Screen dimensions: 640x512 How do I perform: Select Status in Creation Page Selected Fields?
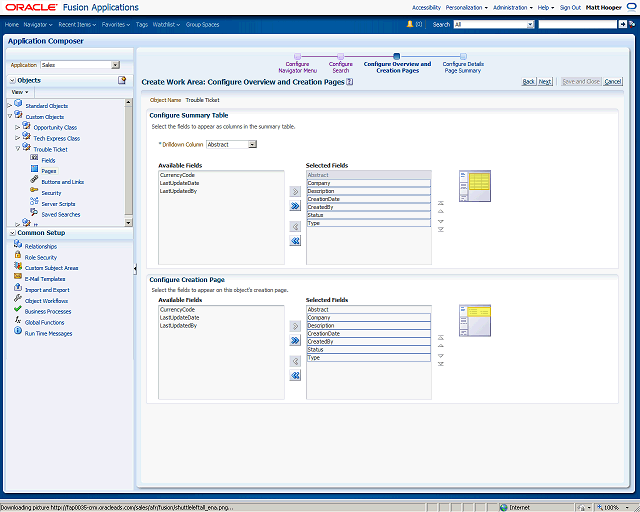(x=369, y=349)
